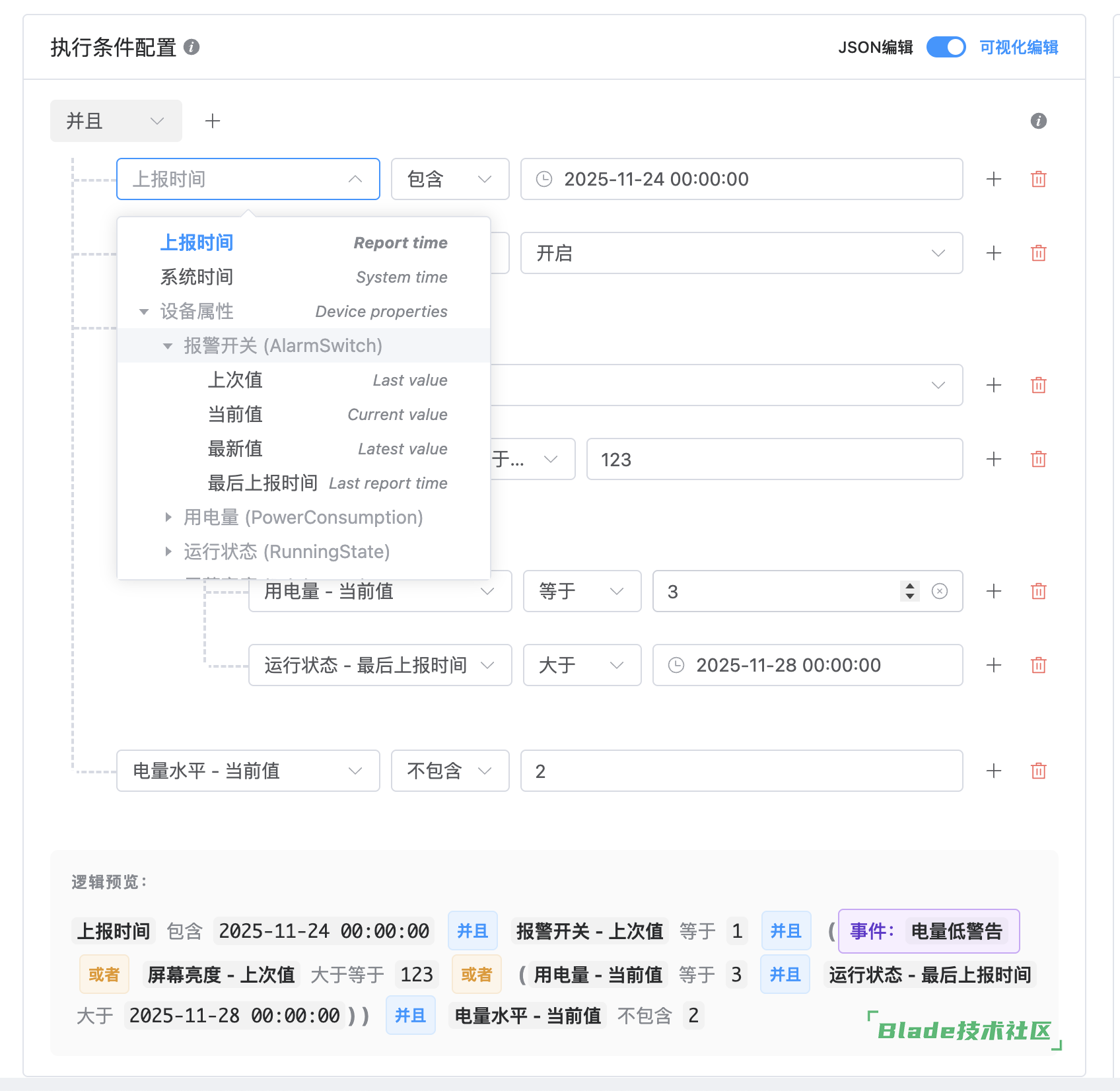The height and width of the screenshot is (1091, 1120).
Task: Toggle the JSON编辑 / 可视化编辑 switch
Action: (946, 47)
